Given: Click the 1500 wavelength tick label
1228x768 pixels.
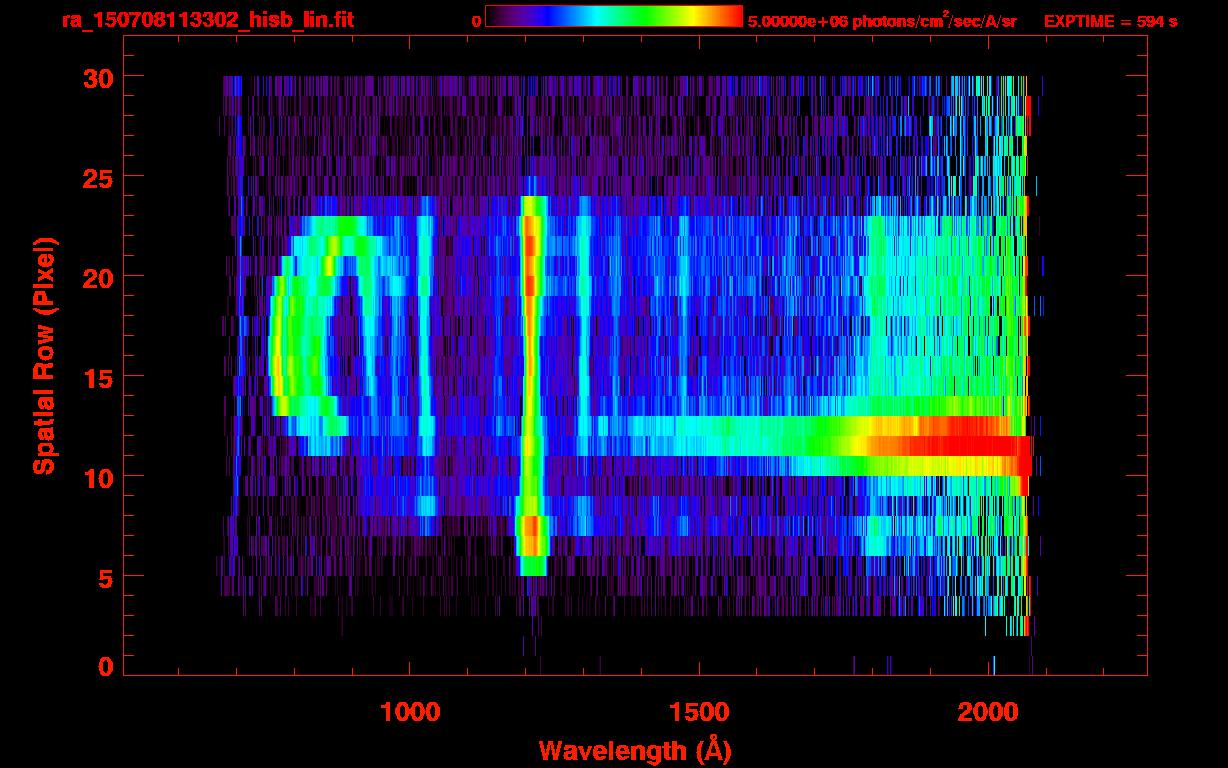Looking at the screenshot, I should click(699, 711).
